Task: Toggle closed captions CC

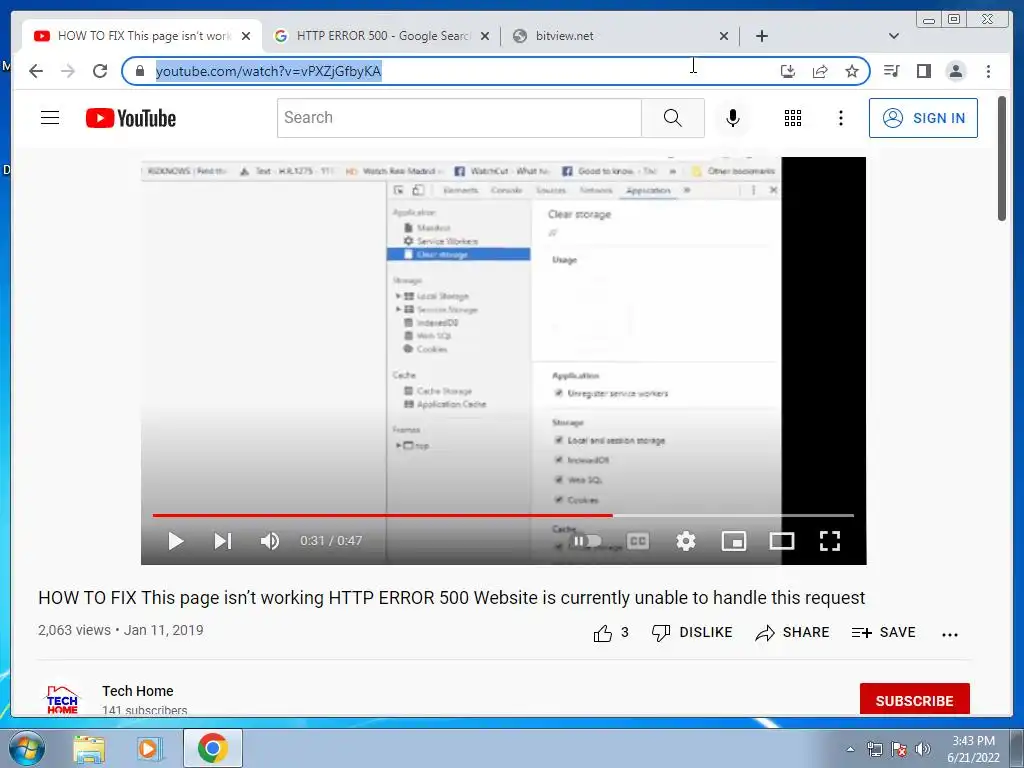Action: click(638, 541)
